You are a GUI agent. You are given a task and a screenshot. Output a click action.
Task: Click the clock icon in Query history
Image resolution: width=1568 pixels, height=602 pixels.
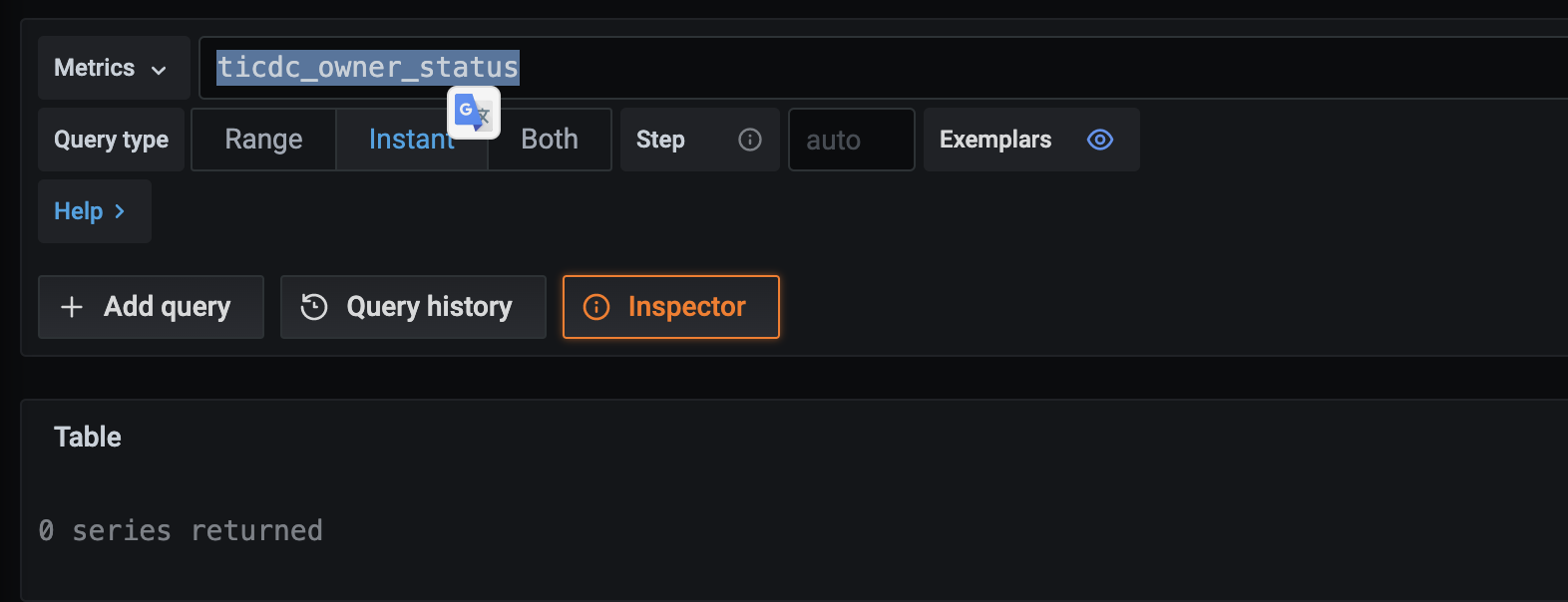click(314, 307)
